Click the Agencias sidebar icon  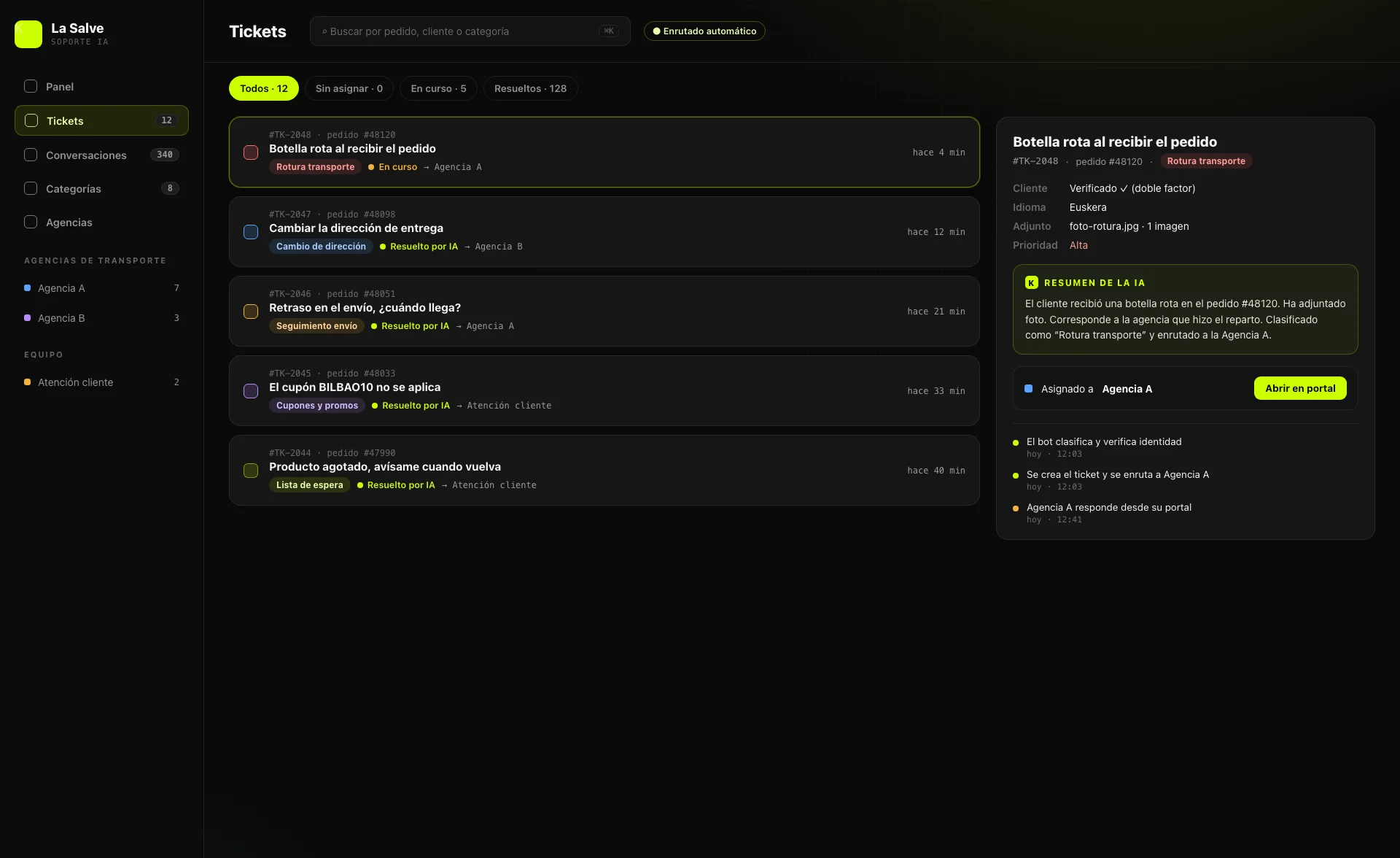tap(31, 222)
